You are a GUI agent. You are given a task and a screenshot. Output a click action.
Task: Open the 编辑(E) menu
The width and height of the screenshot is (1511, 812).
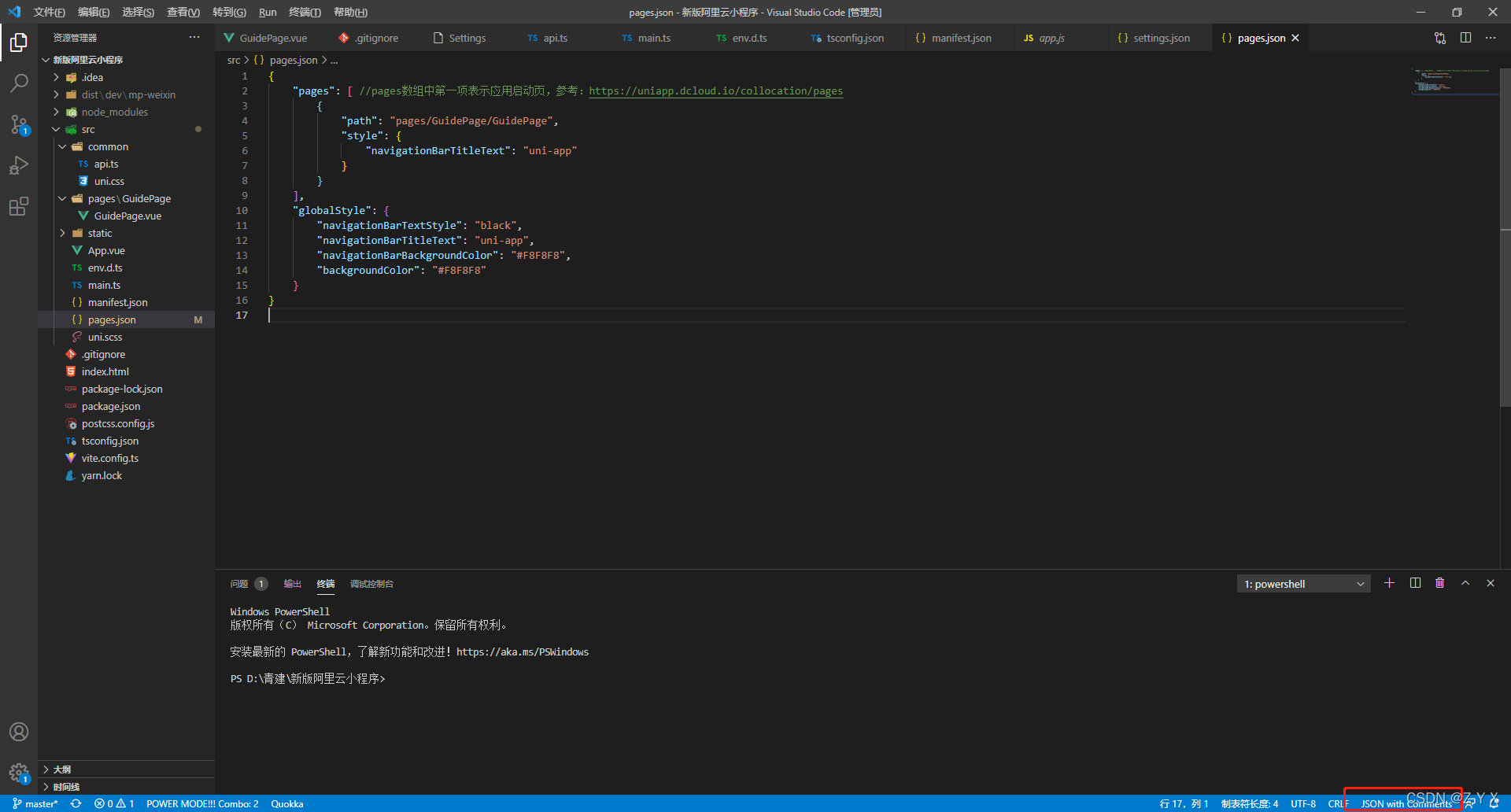tap(94, 12)
